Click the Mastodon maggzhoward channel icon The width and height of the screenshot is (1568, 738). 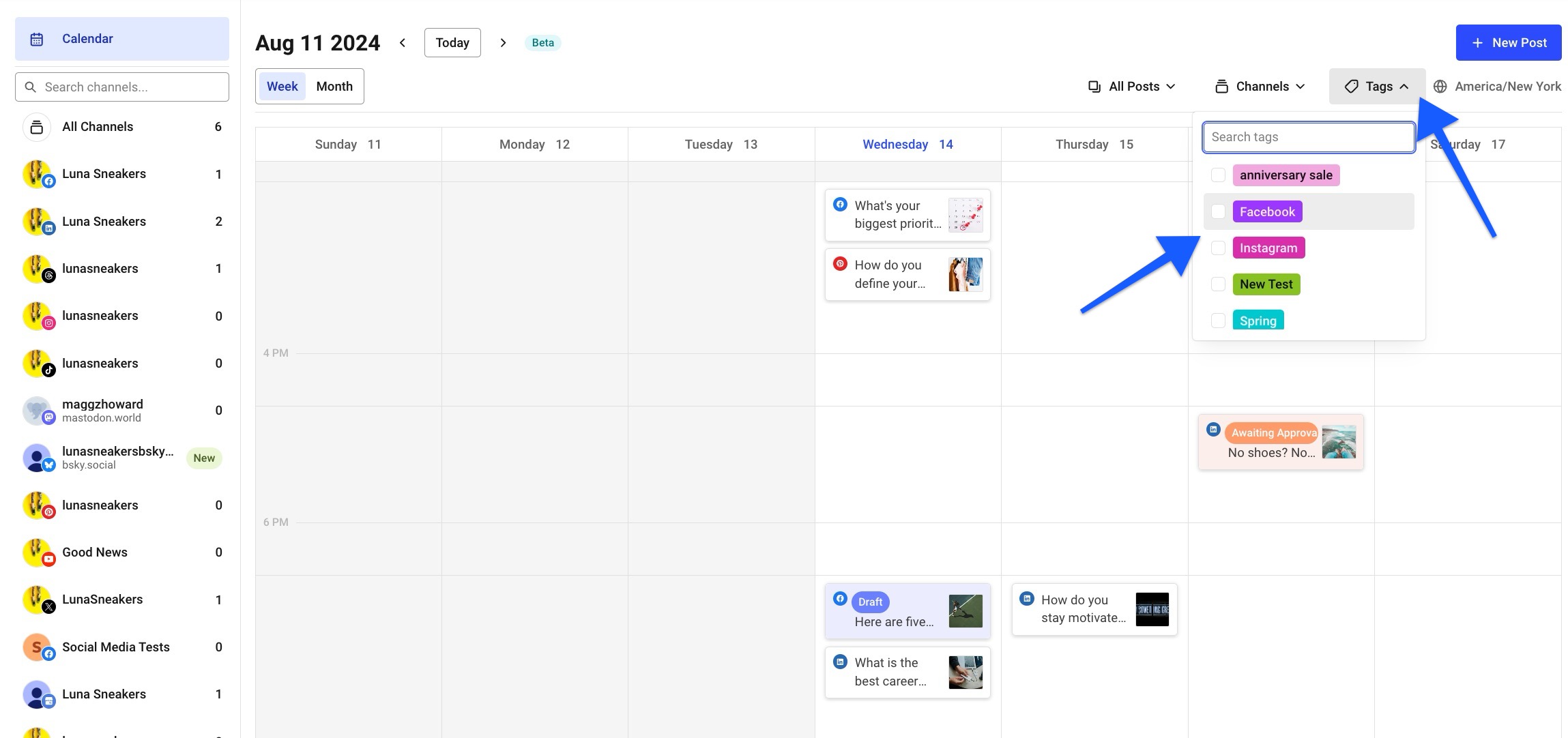pyautogui.click(x=37, y=410)
